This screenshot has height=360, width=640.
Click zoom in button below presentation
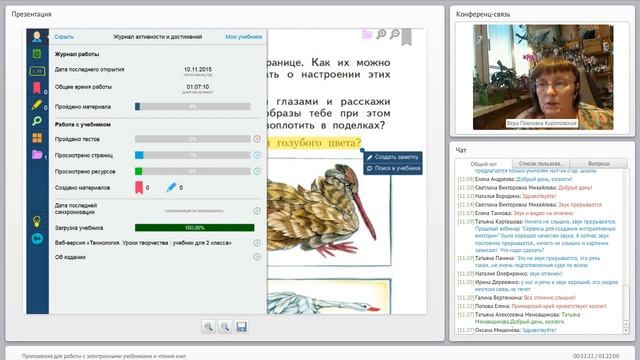(x=209, y=327)
